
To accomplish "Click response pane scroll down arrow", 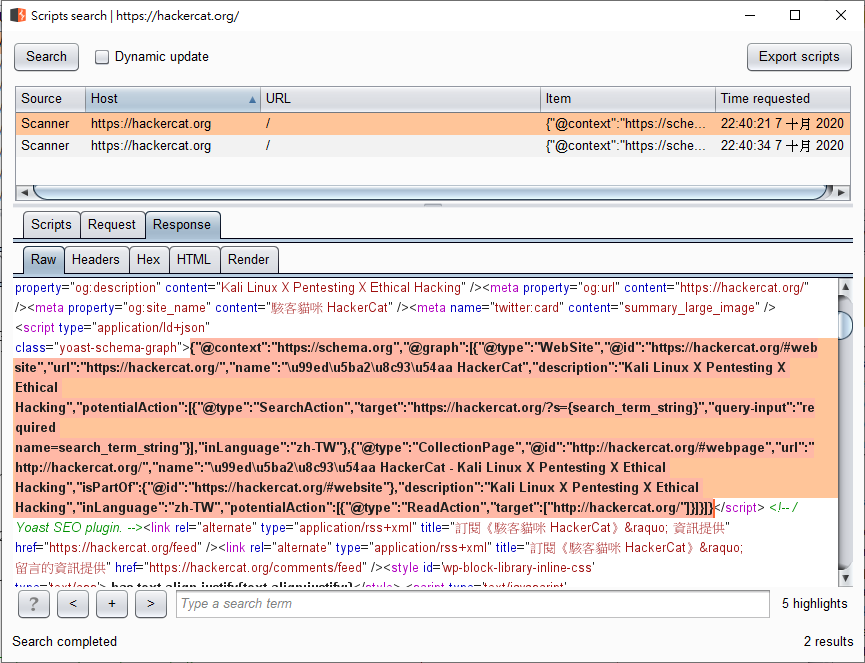I will click(x=845, y=578).
